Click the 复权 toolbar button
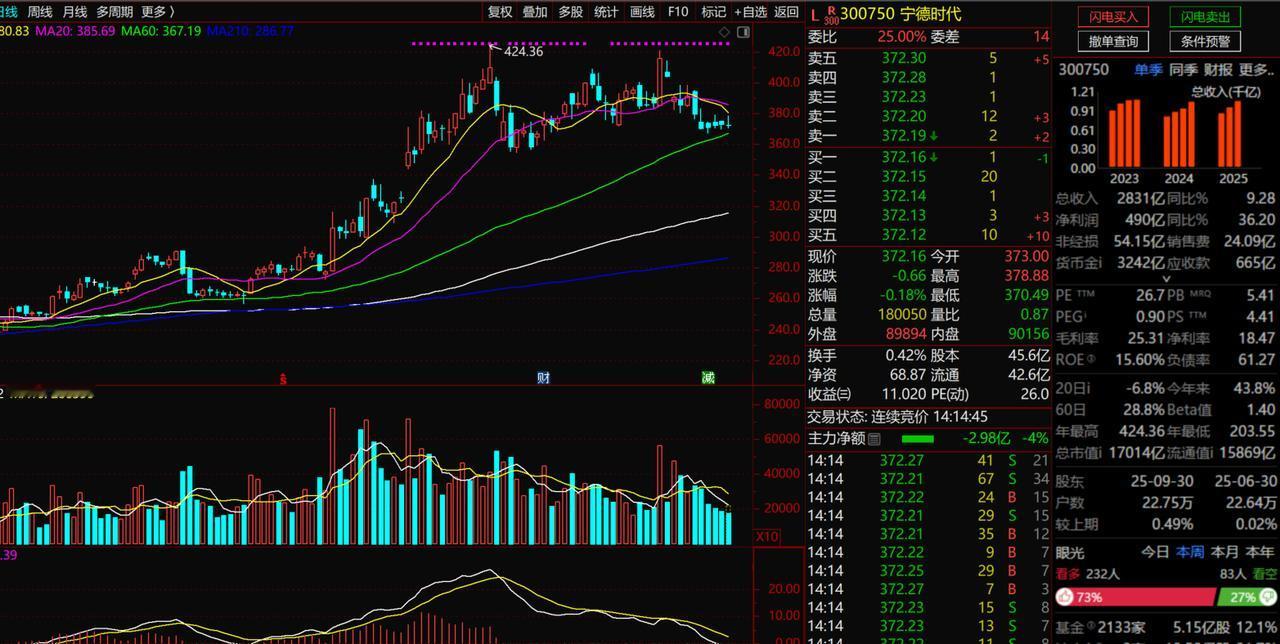Screen dimensions: 1280x644 pyautogui.click(x=500, y=12)
